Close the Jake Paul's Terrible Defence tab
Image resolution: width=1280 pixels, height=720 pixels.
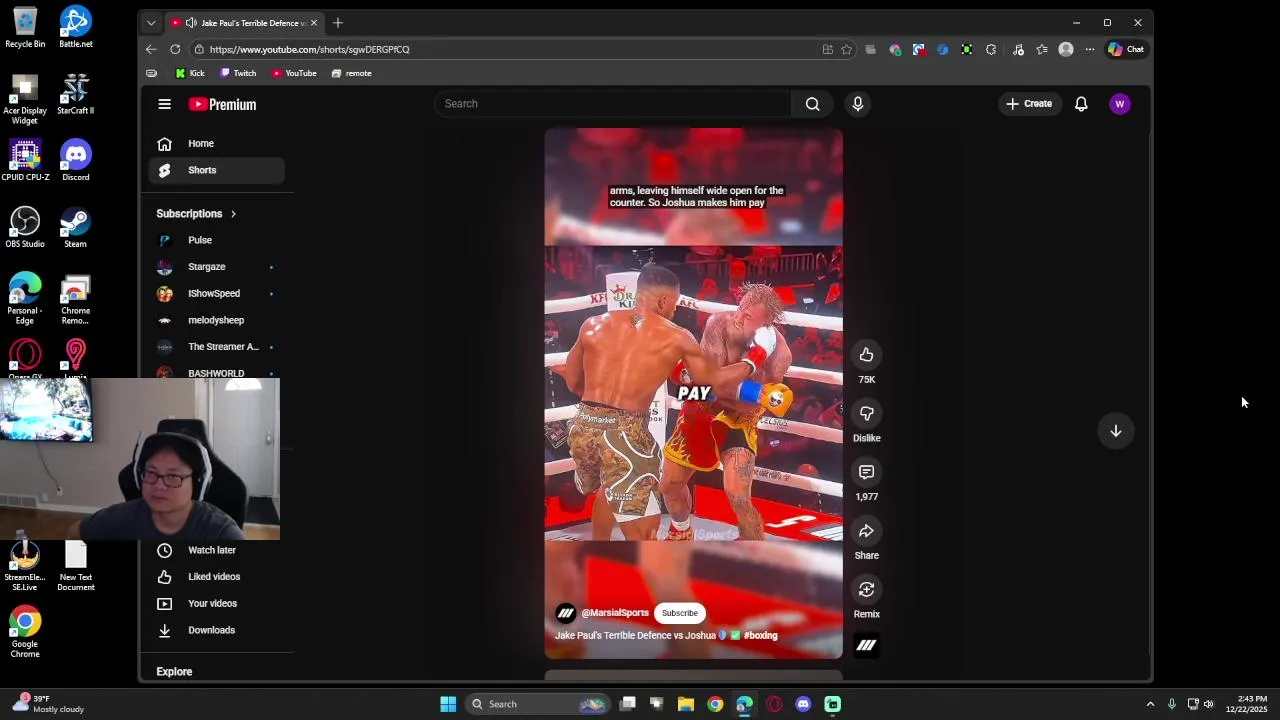tap(314, 23)
